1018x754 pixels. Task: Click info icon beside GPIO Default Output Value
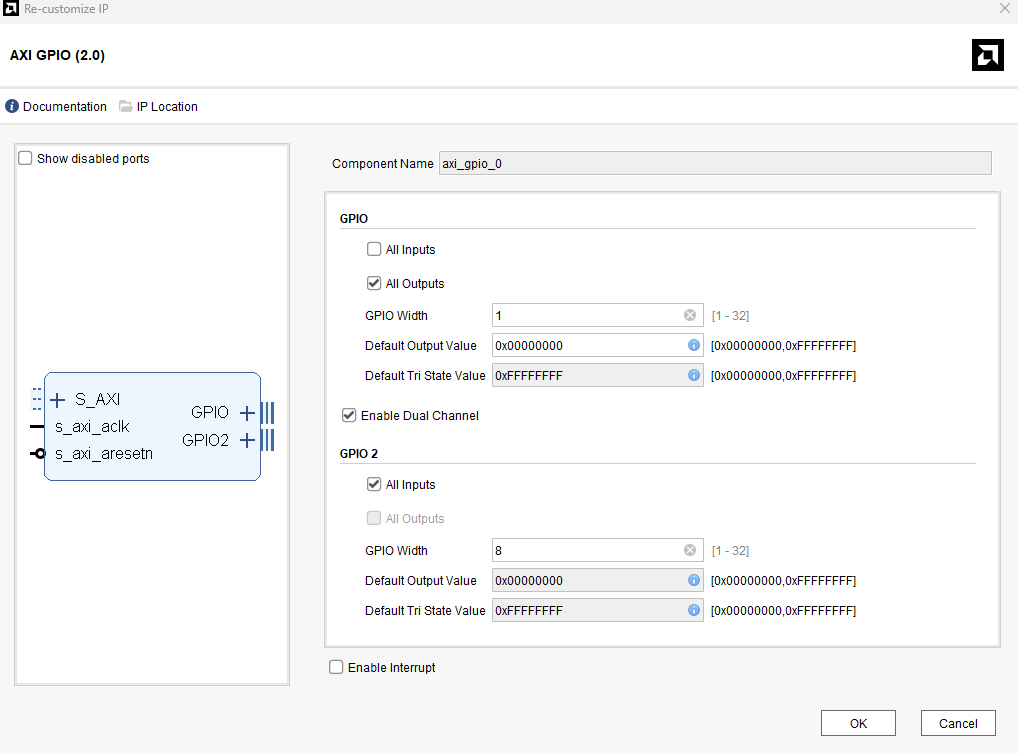click(x=693, y=345)
